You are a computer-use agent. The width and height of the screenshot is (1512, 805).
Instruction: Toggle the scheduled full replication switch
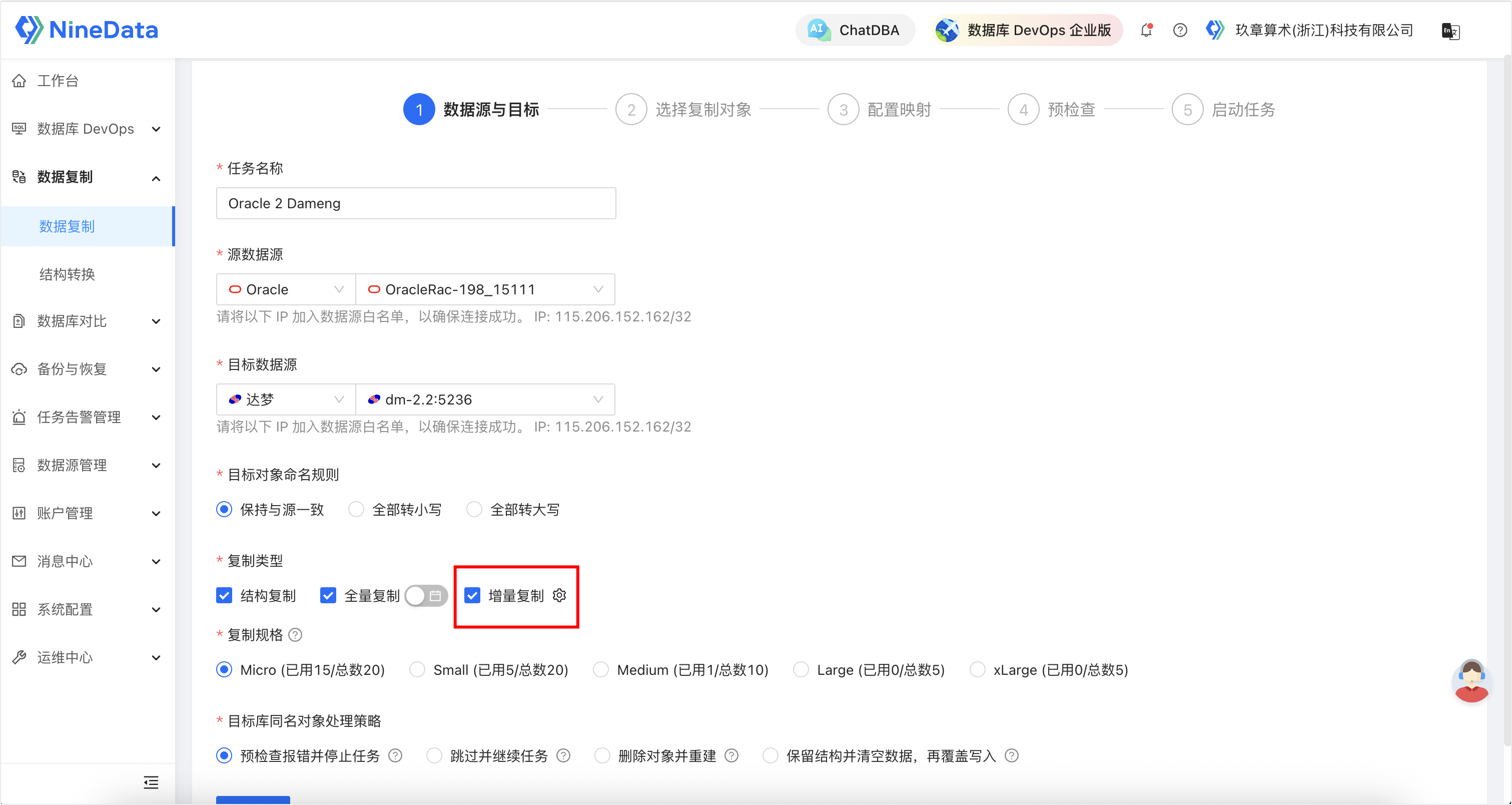coord(426,595)
